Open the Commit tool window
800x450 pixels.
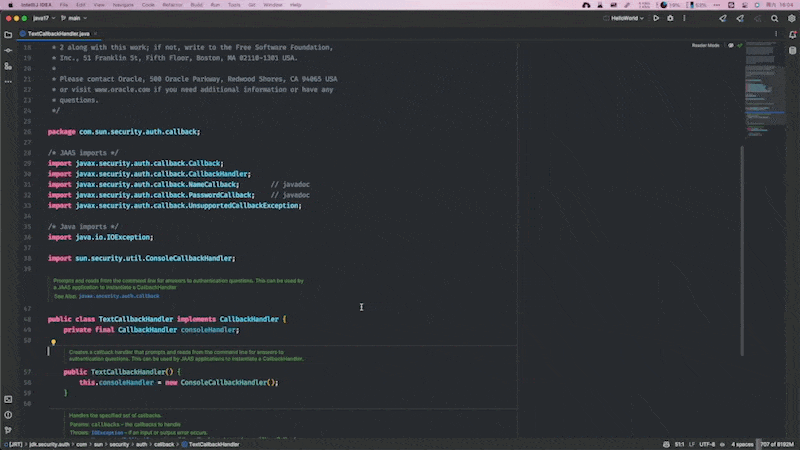click(x=8, y=49)
